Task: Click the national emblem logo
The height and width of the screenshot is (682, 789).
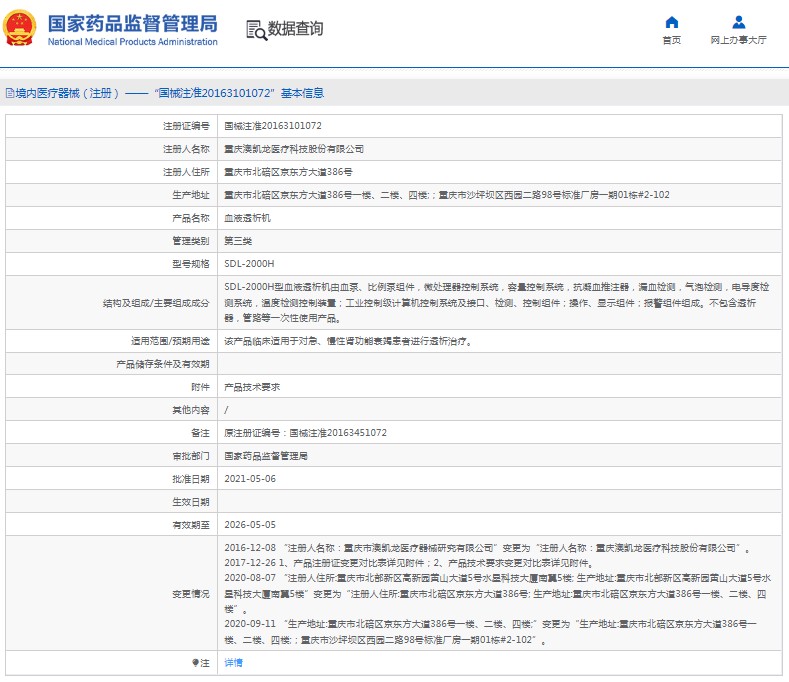Action: [20, 28]
